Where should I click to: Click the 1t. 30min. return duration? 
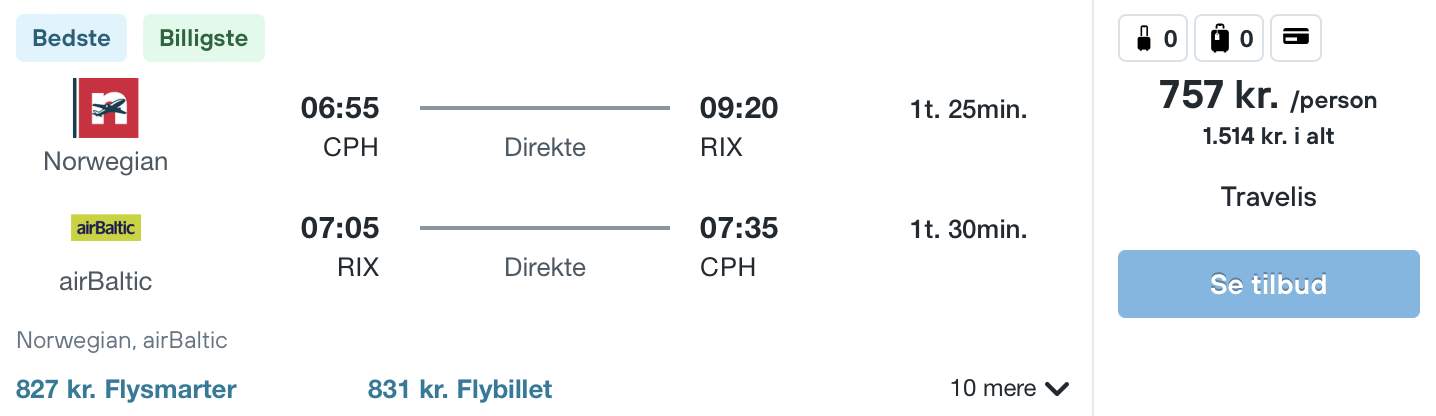969,229
